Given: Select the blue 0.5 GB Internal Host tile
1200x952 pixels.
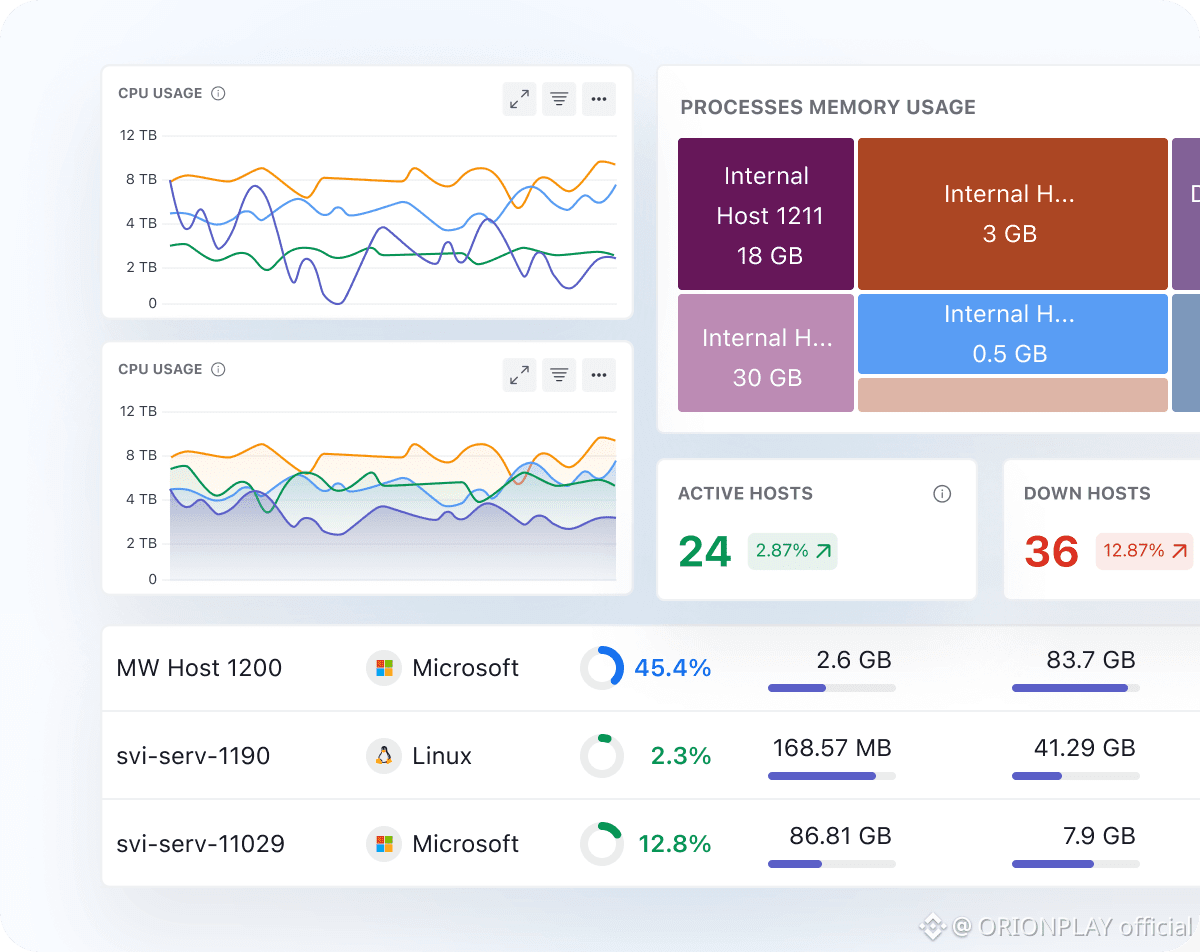Looking at the screenshot, I should tap(1013, 334).
